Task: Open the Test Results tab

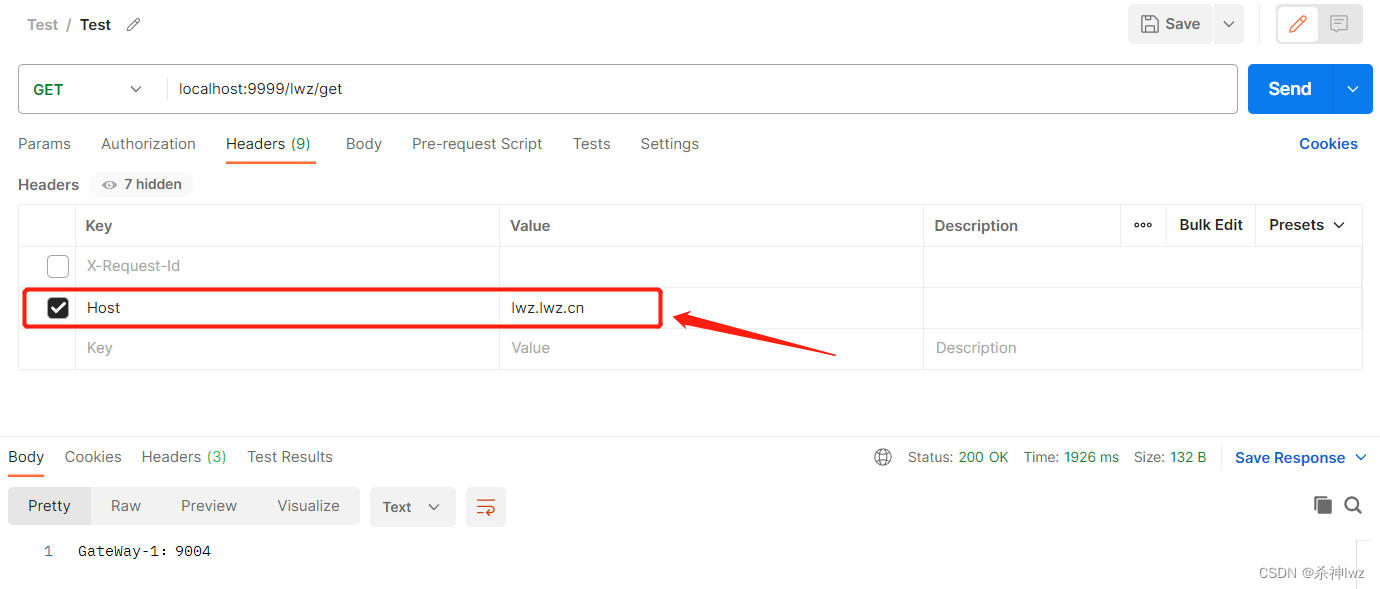Action: [290, 457]
